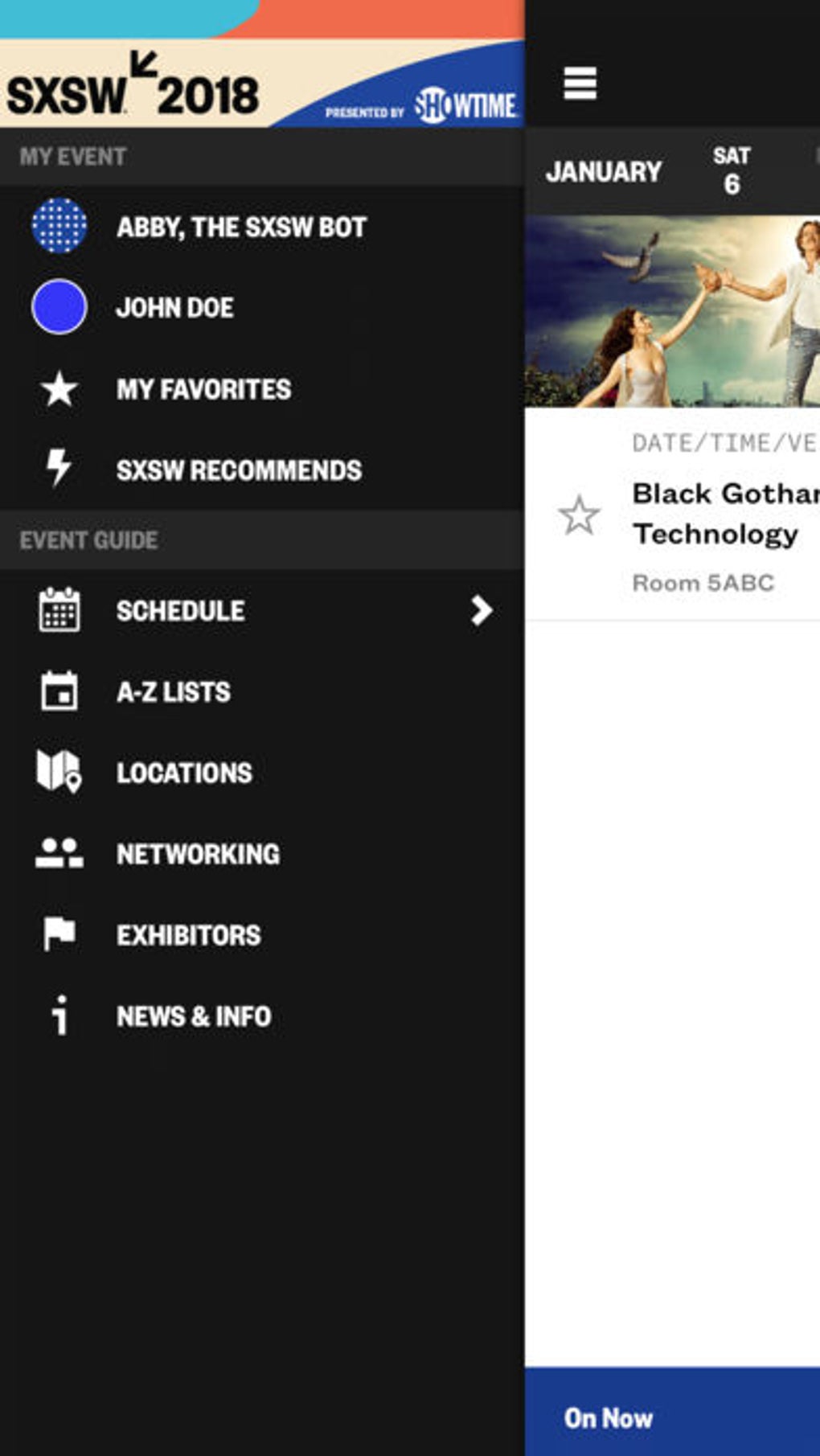Open the Schedule calendar icon

[59, 610]
